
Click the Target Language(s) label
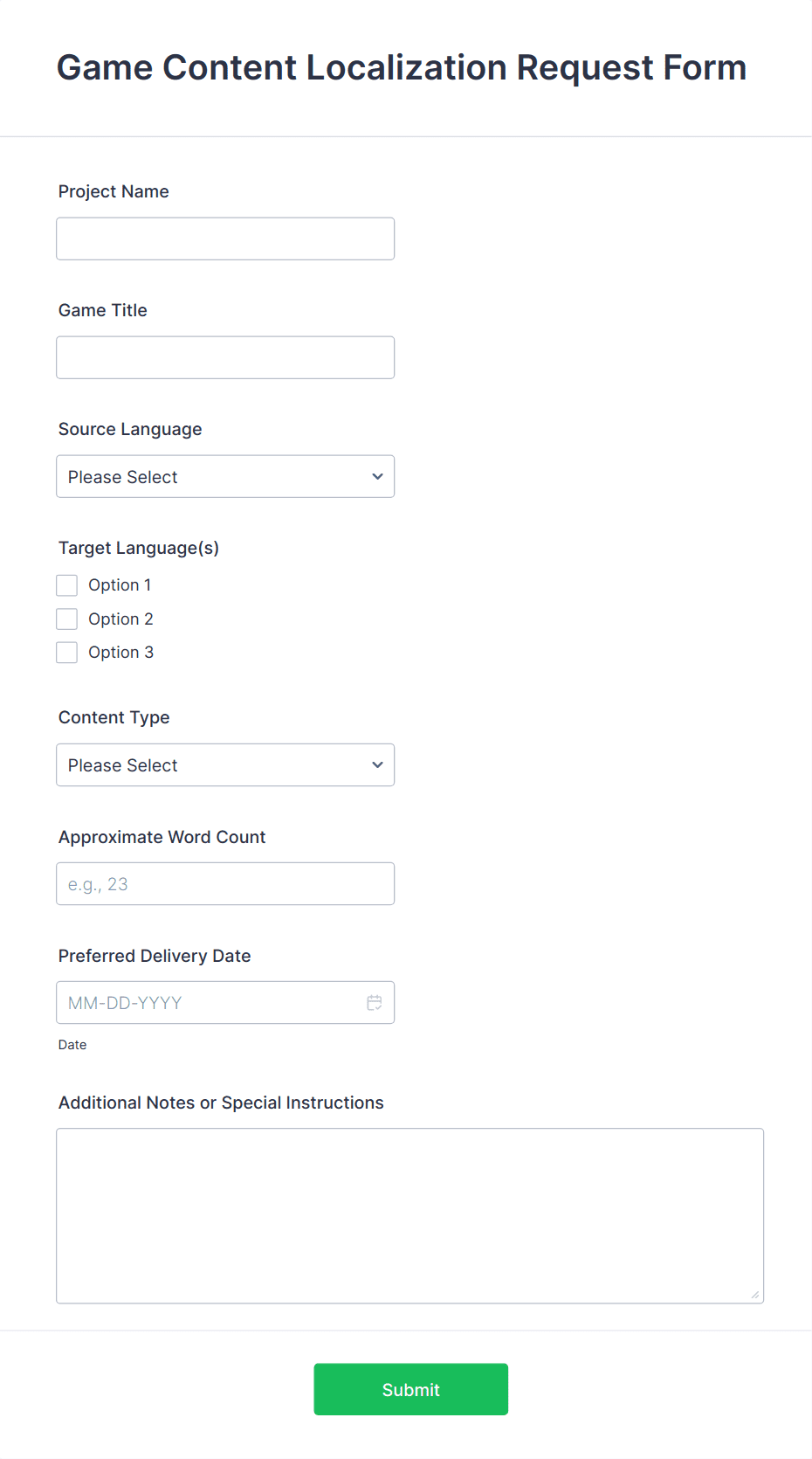(139, 548)
